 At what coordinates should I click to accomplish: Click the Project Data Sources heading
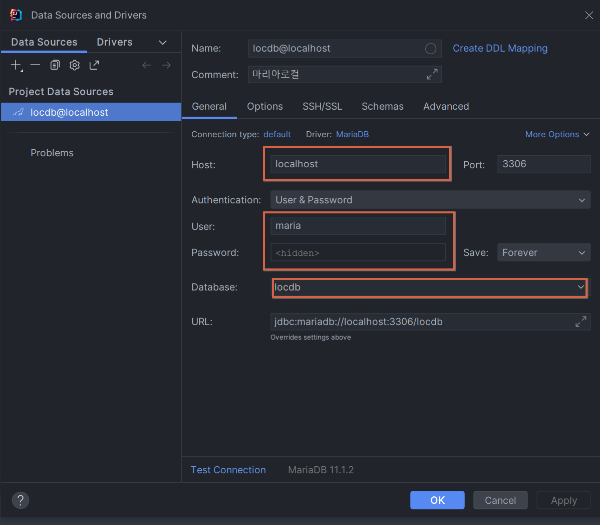(x=61, y=91)
